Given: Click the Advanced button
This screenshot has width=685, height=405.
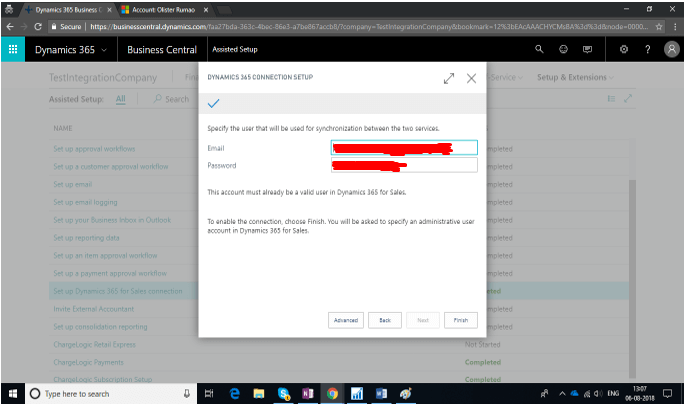Looking at the screenshot, I should 345,320.
